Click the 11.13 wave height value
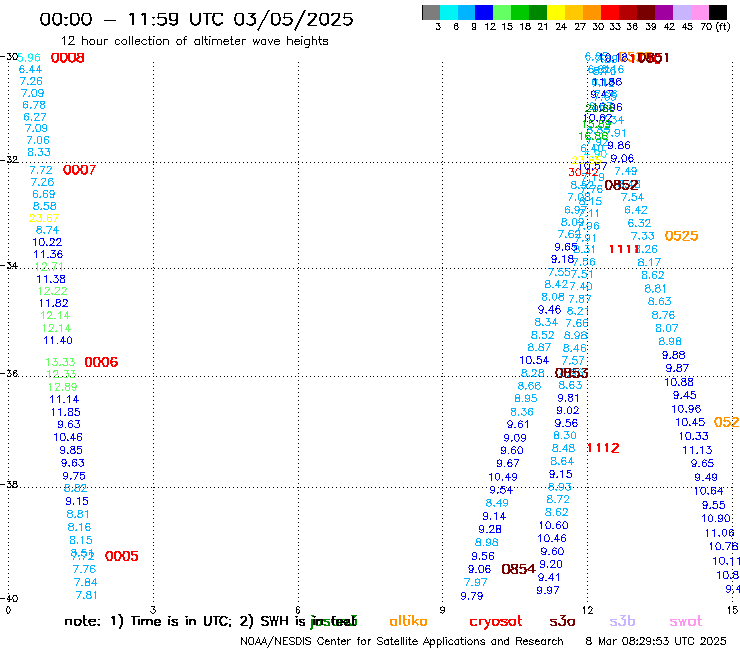This screenshot has width=740, height=650. click(698, 450)
